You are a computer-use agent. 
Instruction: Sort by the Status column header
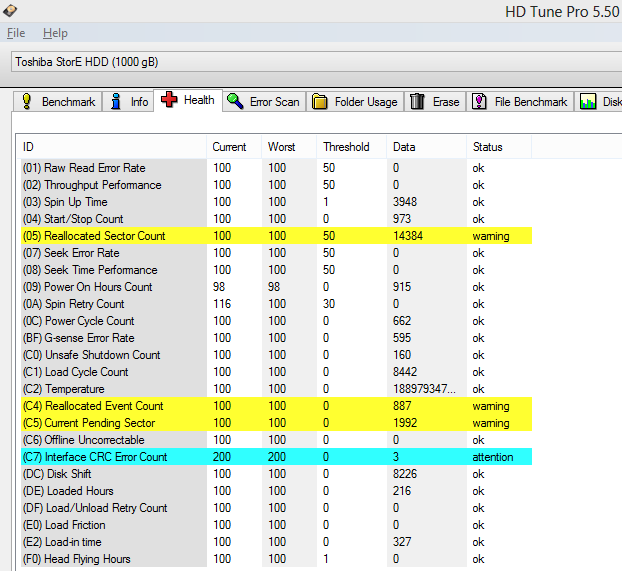499,147
